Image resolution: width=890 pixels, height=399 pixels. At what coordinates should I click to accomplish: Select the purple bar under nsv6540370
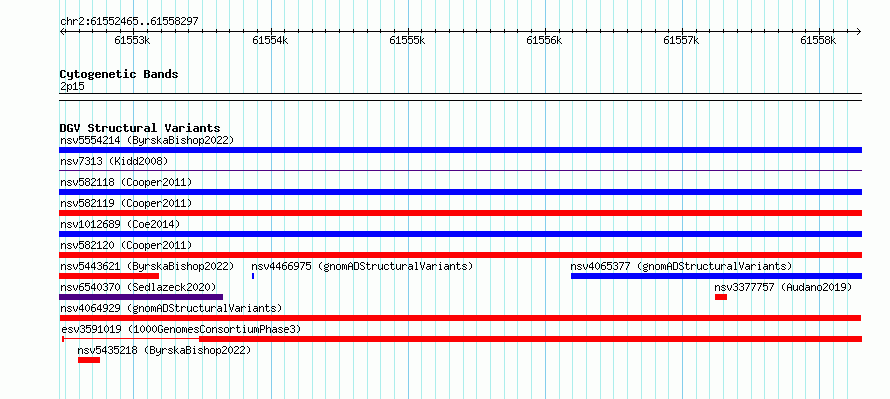point(141,297)
